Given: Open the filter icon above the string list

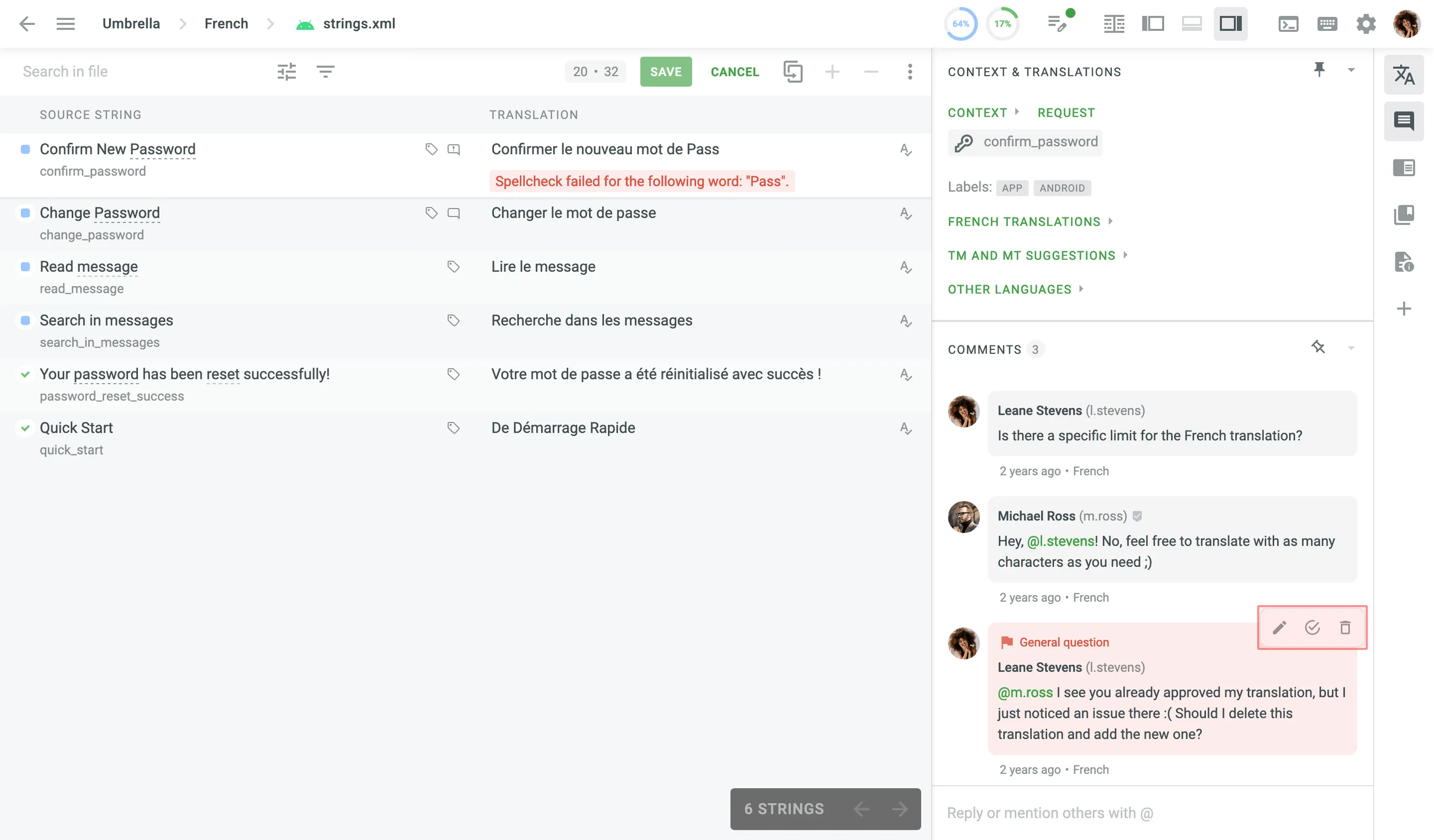Looking at the screenshot, I should [x=325, y=72].
